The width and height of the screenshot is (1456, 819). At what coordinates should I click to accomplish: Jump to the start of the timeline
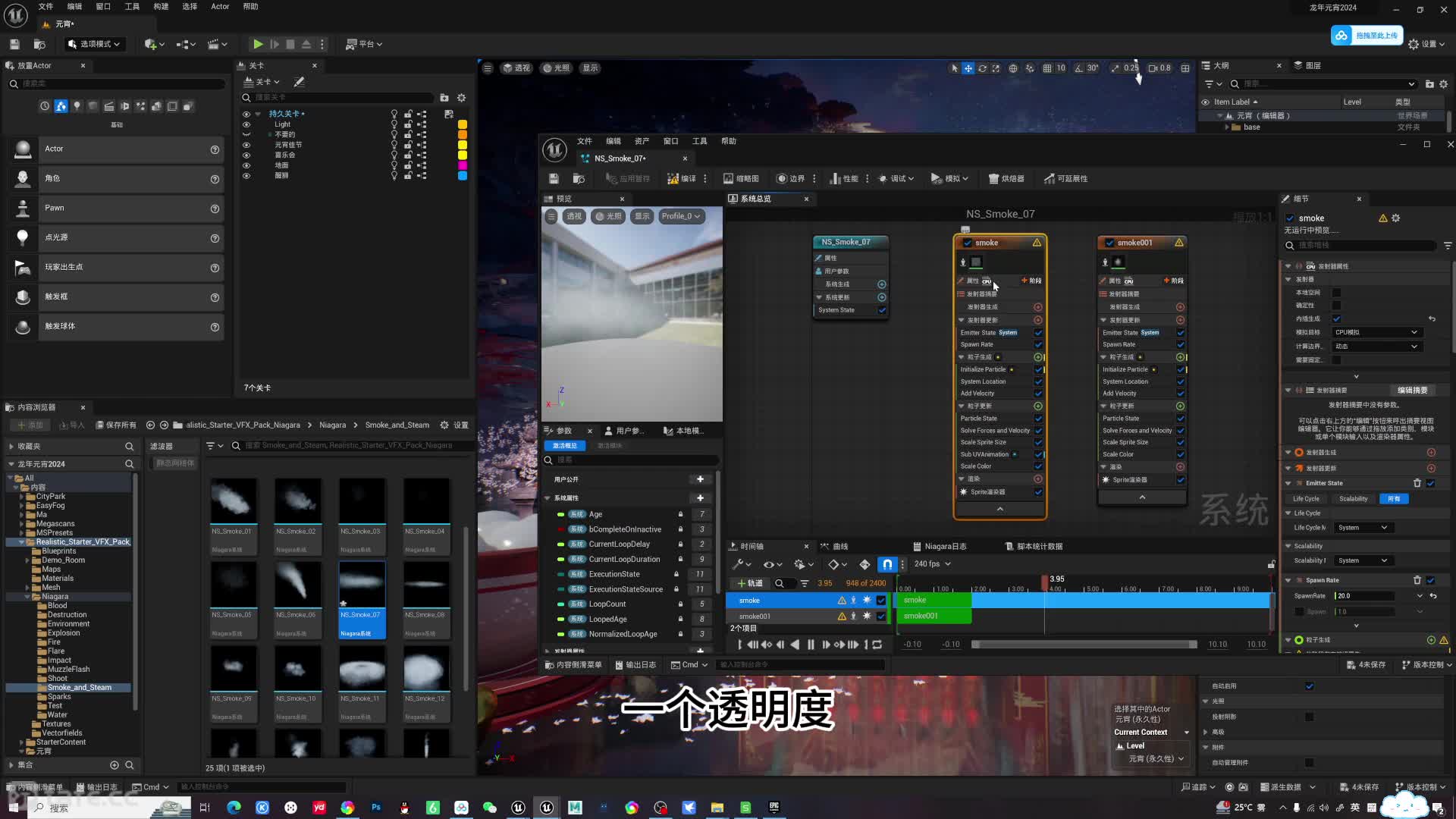point(740,645)
